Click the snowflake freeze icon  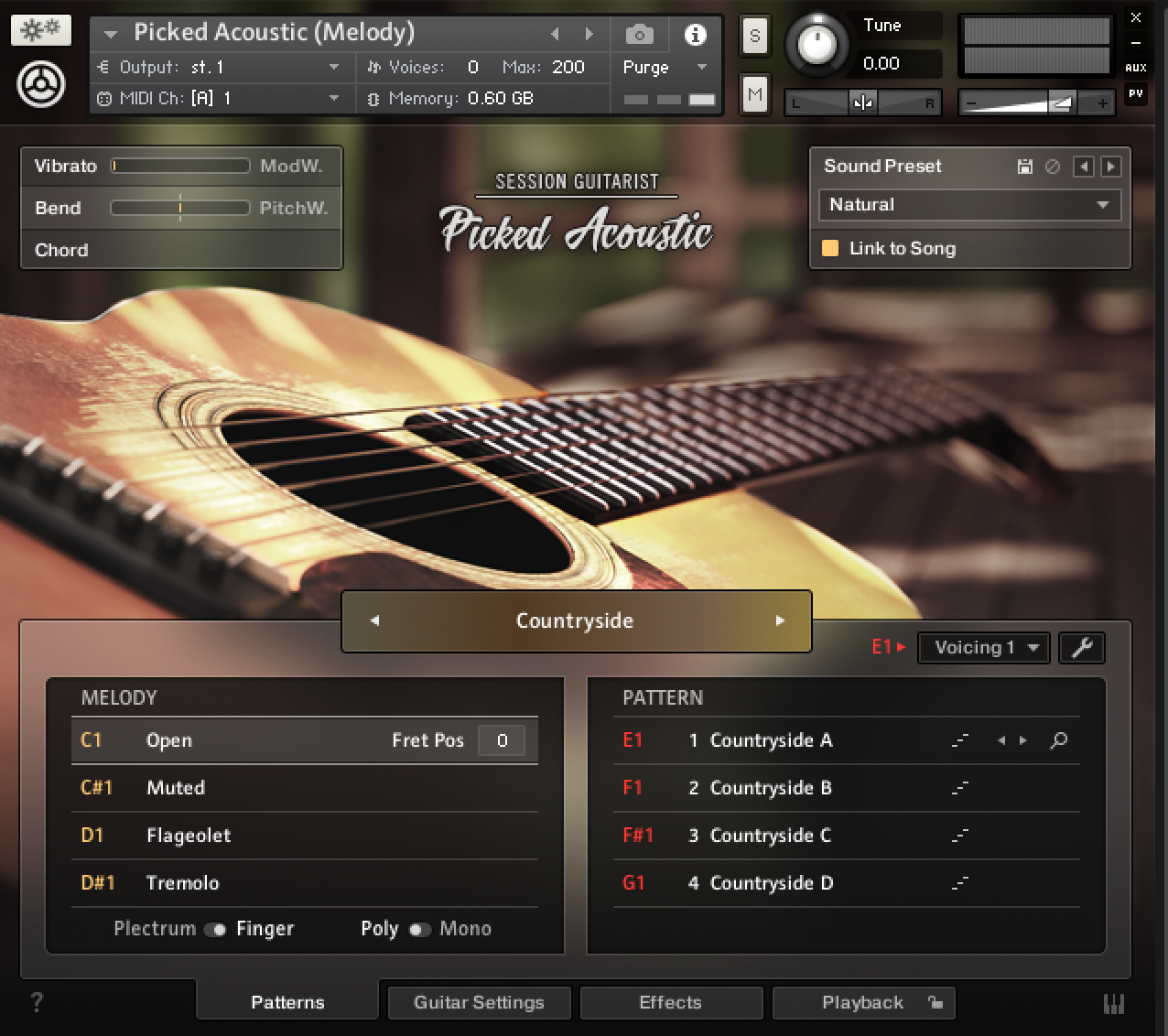(x=40, y=30)
